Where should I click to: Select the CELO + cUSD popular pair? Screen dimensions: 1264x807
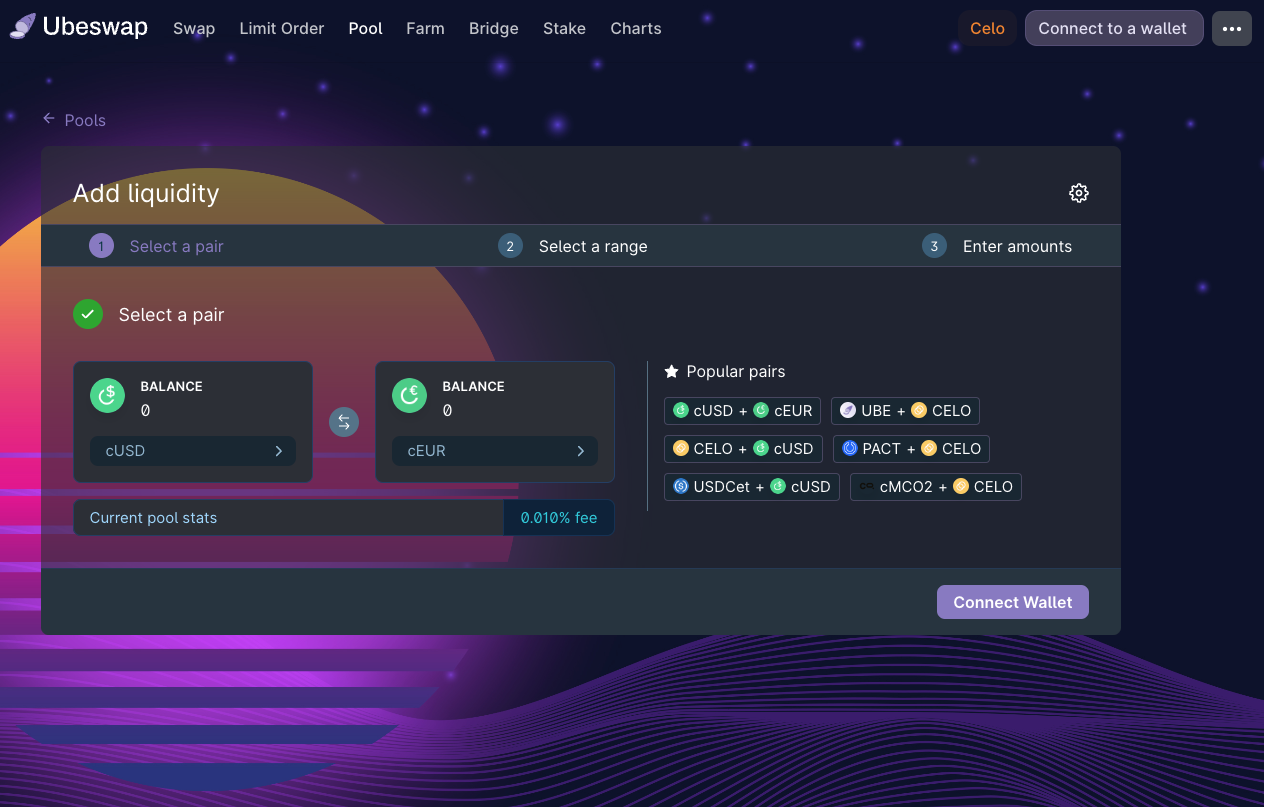click(x=743, y=448)
